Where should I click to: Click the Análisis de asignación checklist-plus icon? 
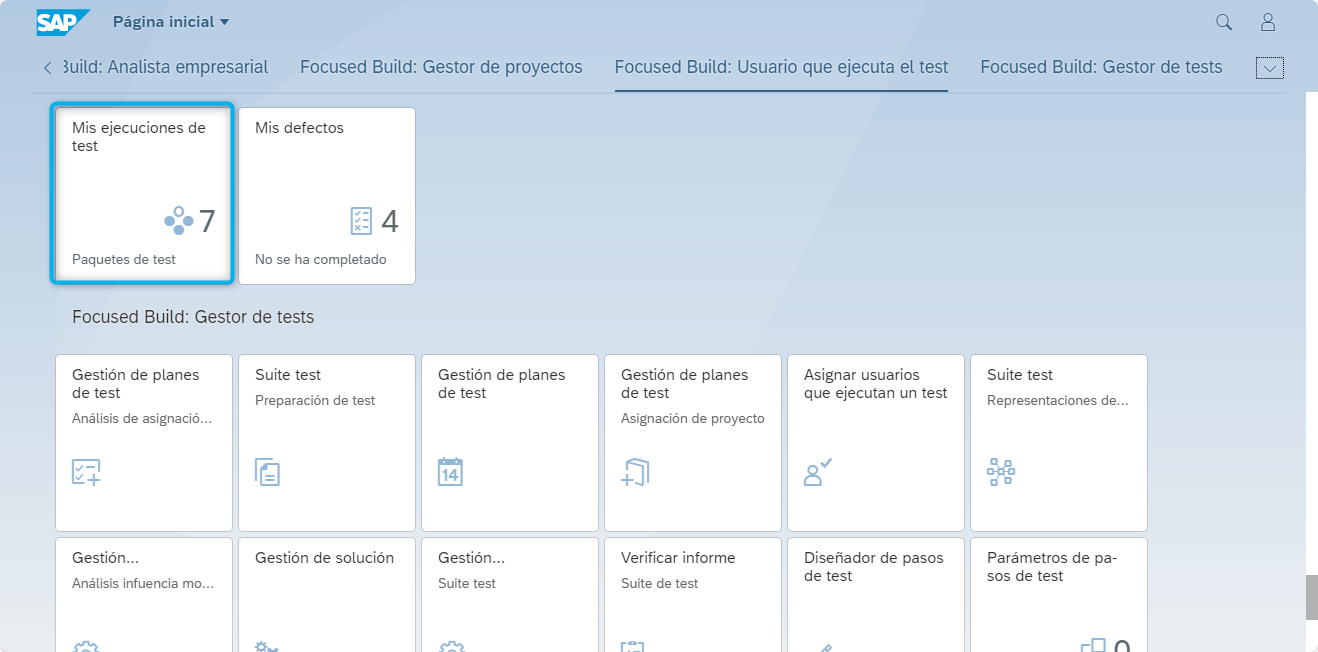tap(86, 472)
